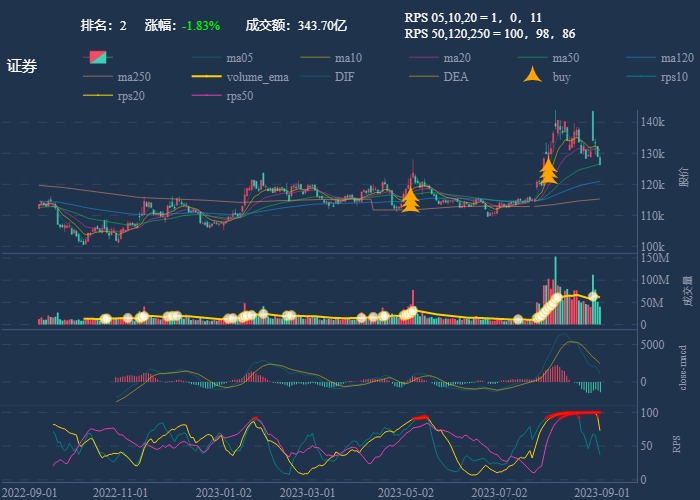Toggle the rps10 legend entry
The height and width of the screenshot is (500, 700).
642,77
